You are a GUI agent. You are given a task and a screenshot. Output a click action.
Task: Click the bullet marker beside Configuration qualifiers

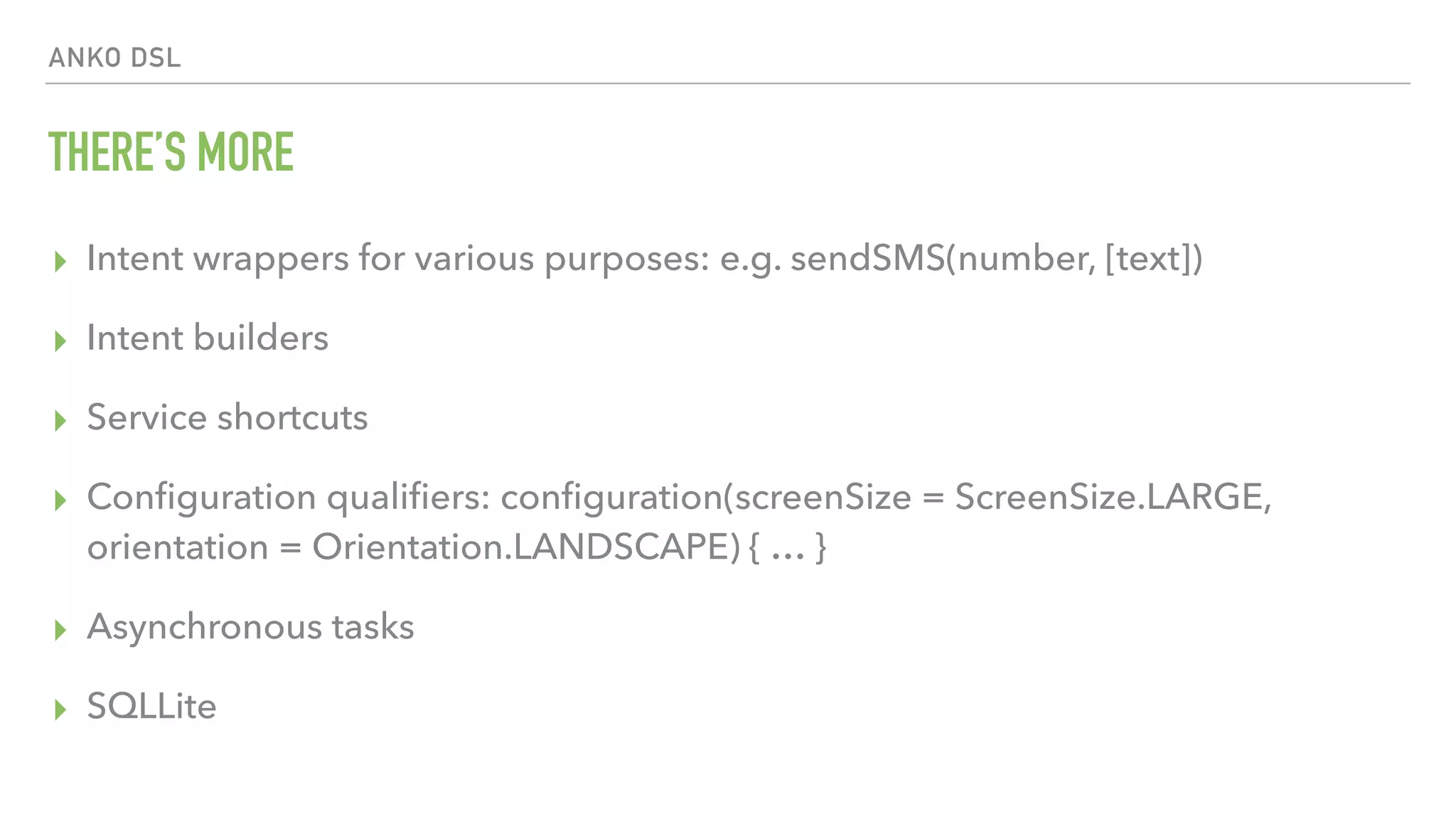pos(60,500)
